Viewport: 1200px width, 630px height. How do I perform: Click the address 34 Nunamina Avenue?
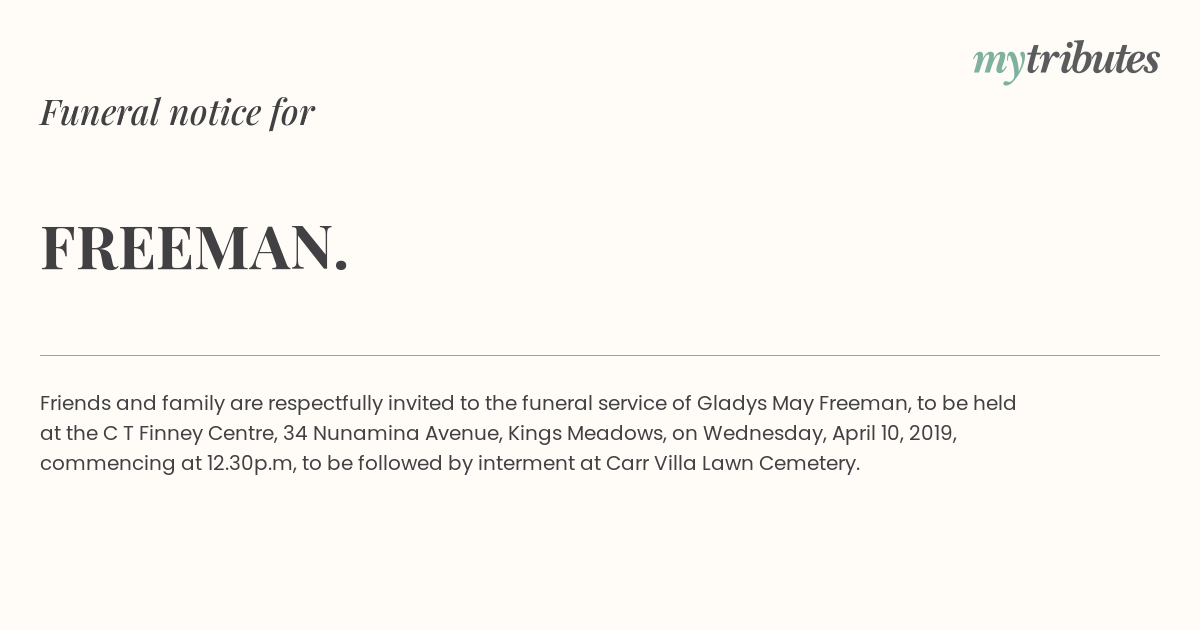[x=392, y=434]
